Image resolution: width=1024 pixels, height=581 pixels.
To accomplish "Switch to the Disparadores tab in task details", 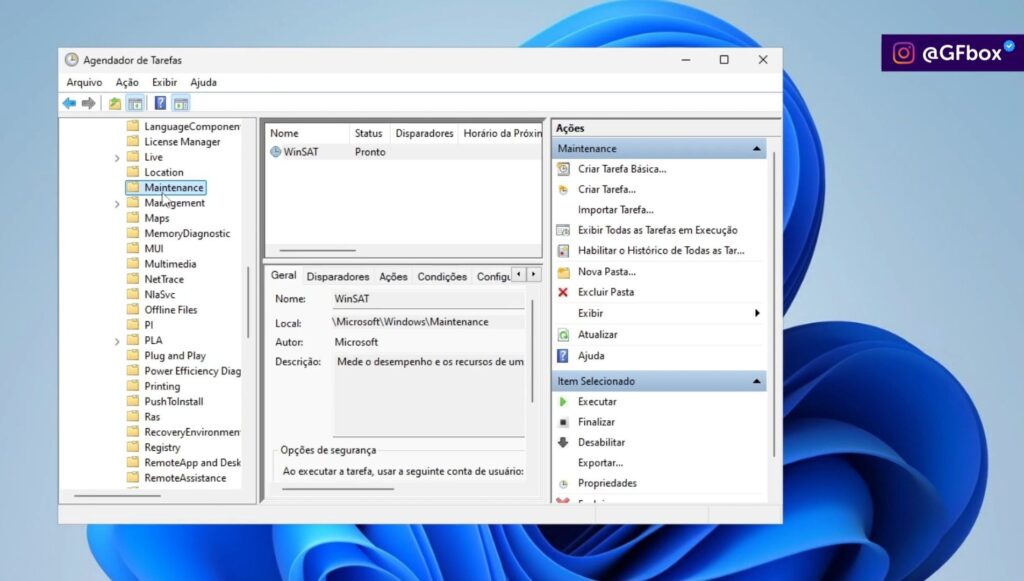I will [x=338, y=277].
